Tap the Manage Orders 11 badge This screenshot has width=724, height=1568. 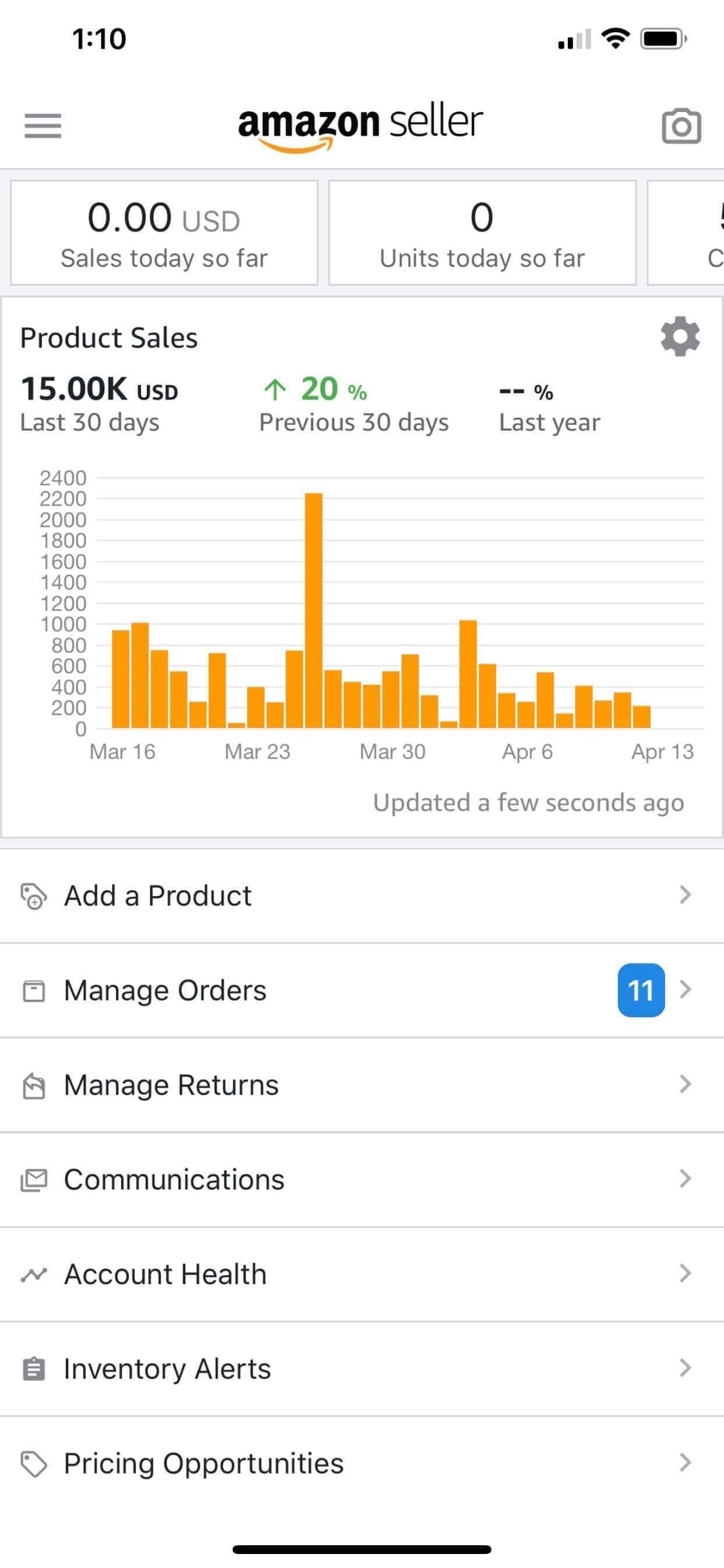click(x=641, y=990)
